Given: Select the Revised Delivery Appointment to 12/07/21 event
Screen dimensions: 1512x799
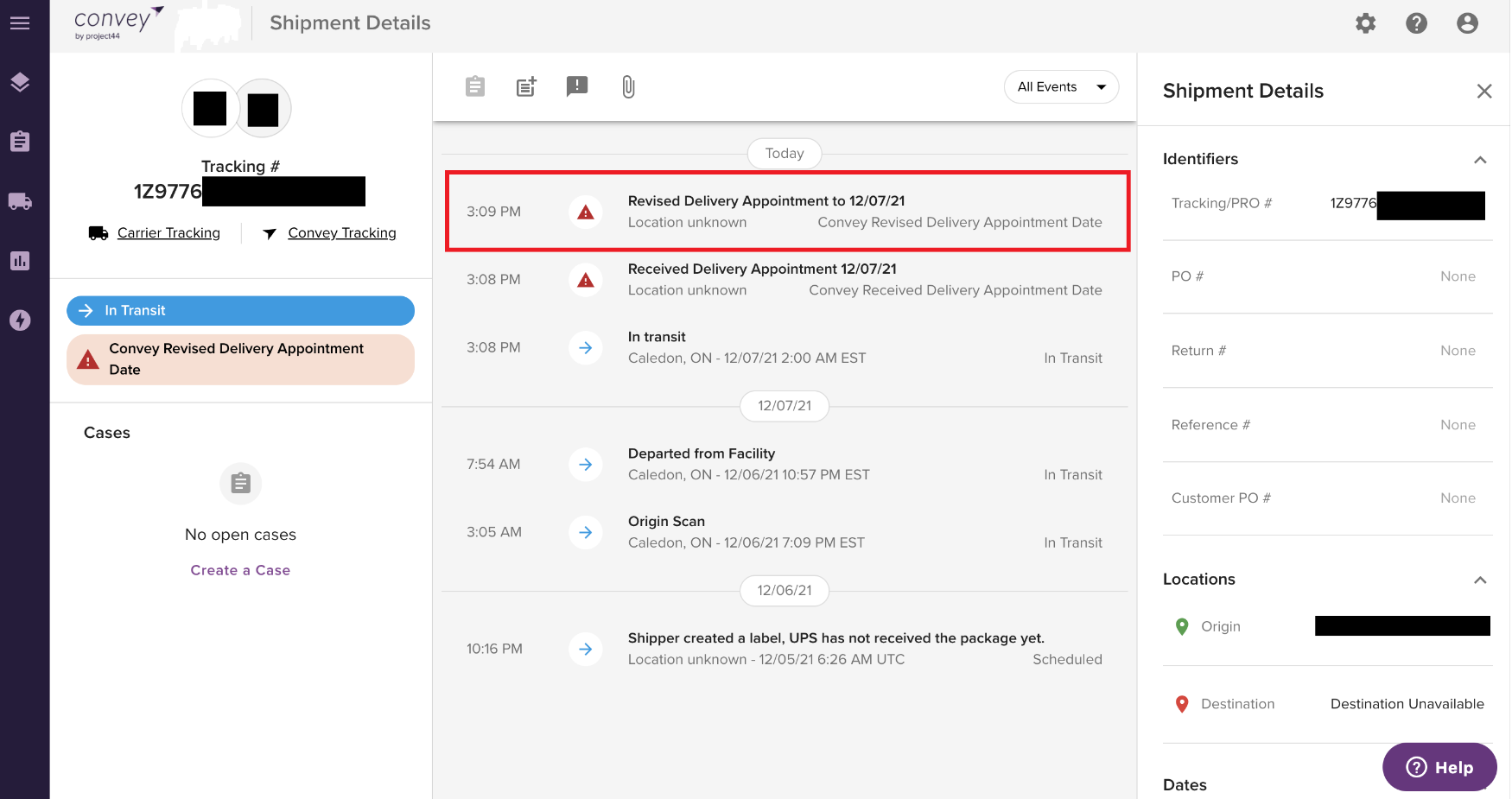Looking at the screenshot, I should (787, 212).
